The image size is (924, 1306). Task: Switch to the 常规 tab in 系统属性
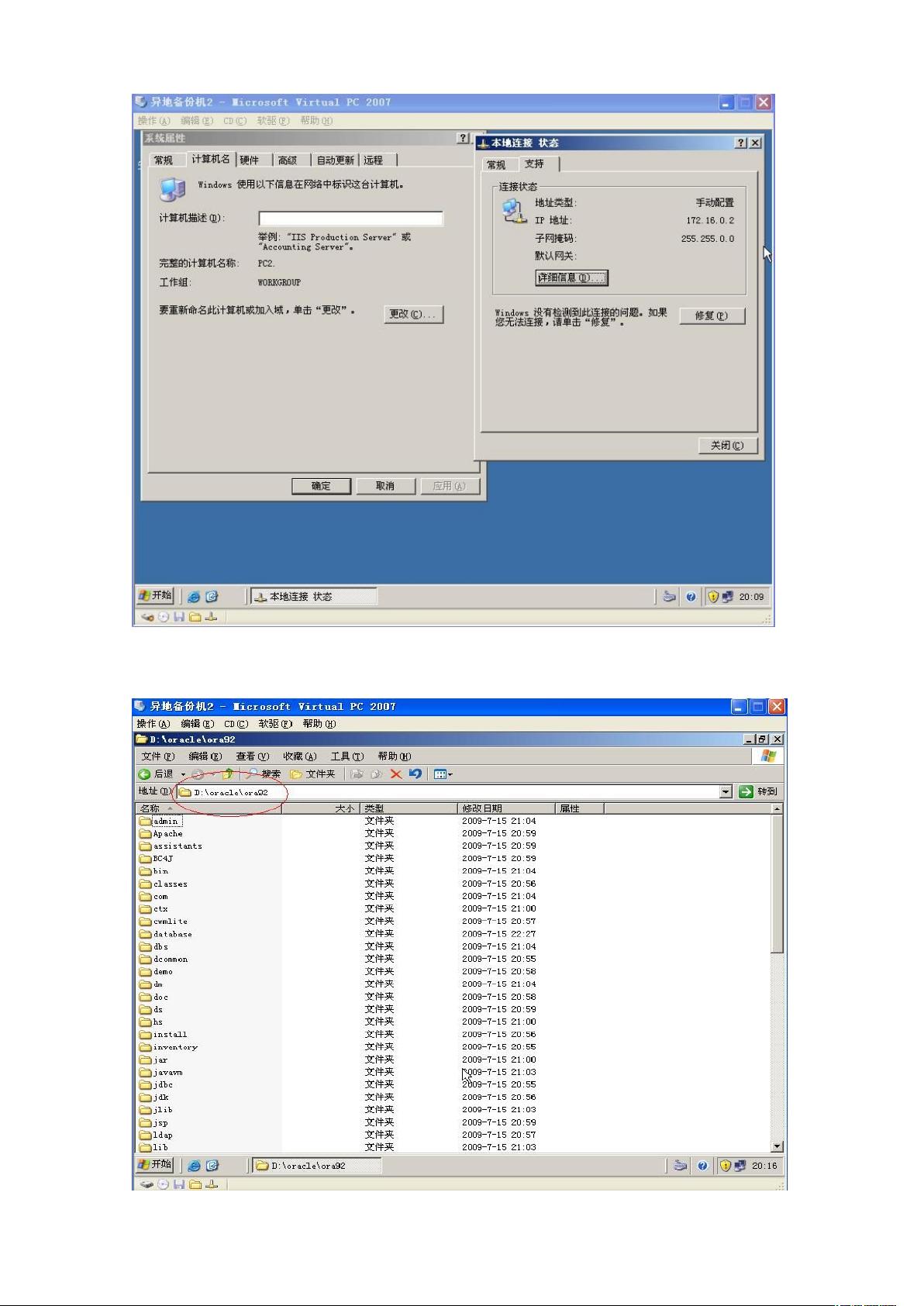pos(164,160)
